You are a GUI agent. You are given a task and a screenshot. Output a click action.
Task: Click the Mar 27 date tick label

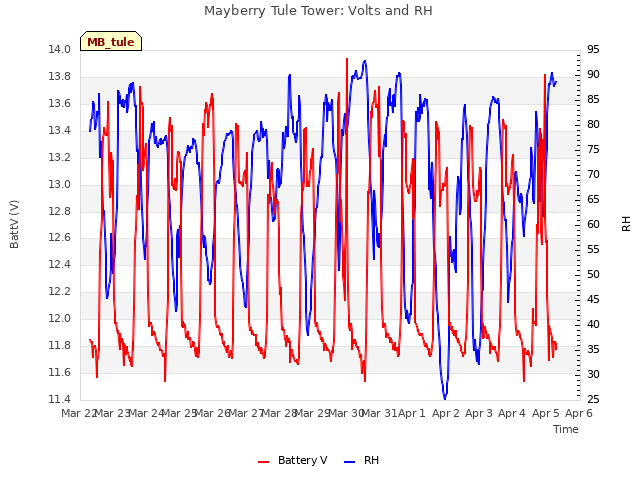(246, 413)
